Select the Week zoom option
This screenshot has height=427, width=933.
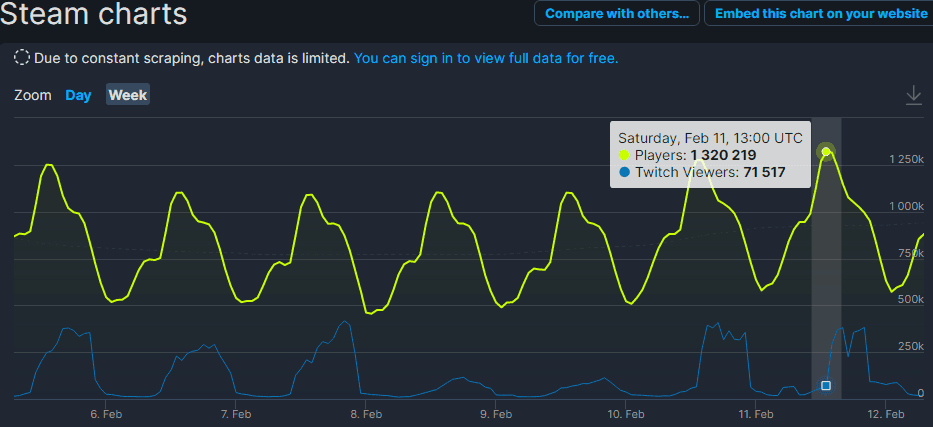(x=128, y=95)
